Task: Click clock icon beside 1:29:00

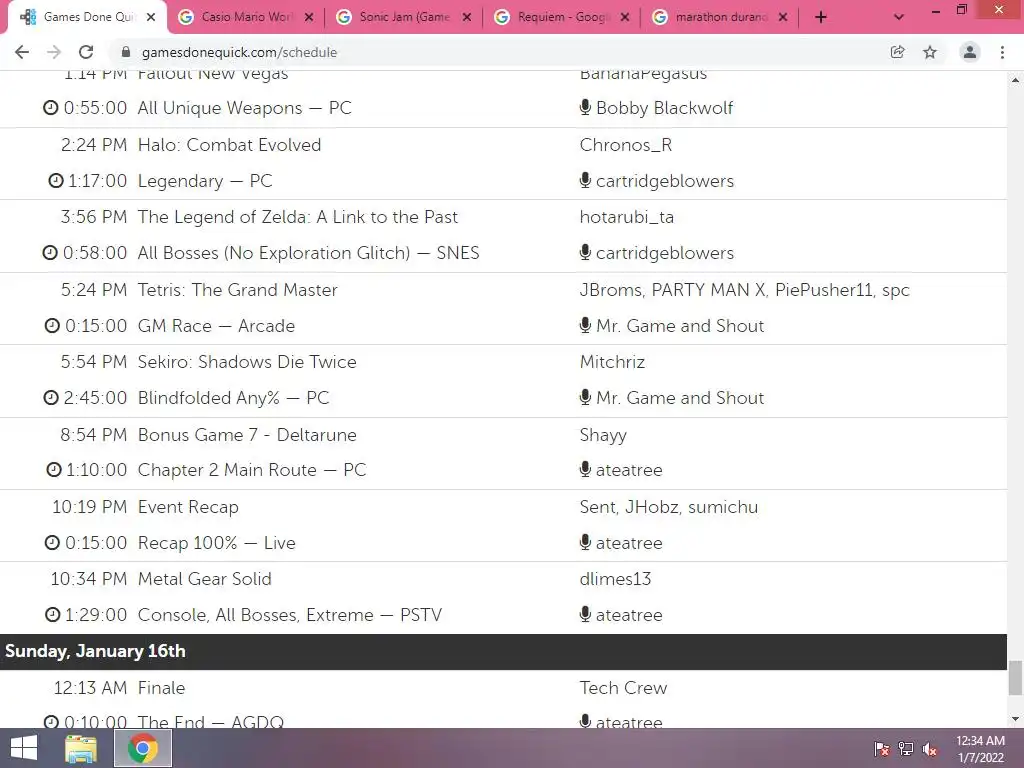Action: click(52, 615)
